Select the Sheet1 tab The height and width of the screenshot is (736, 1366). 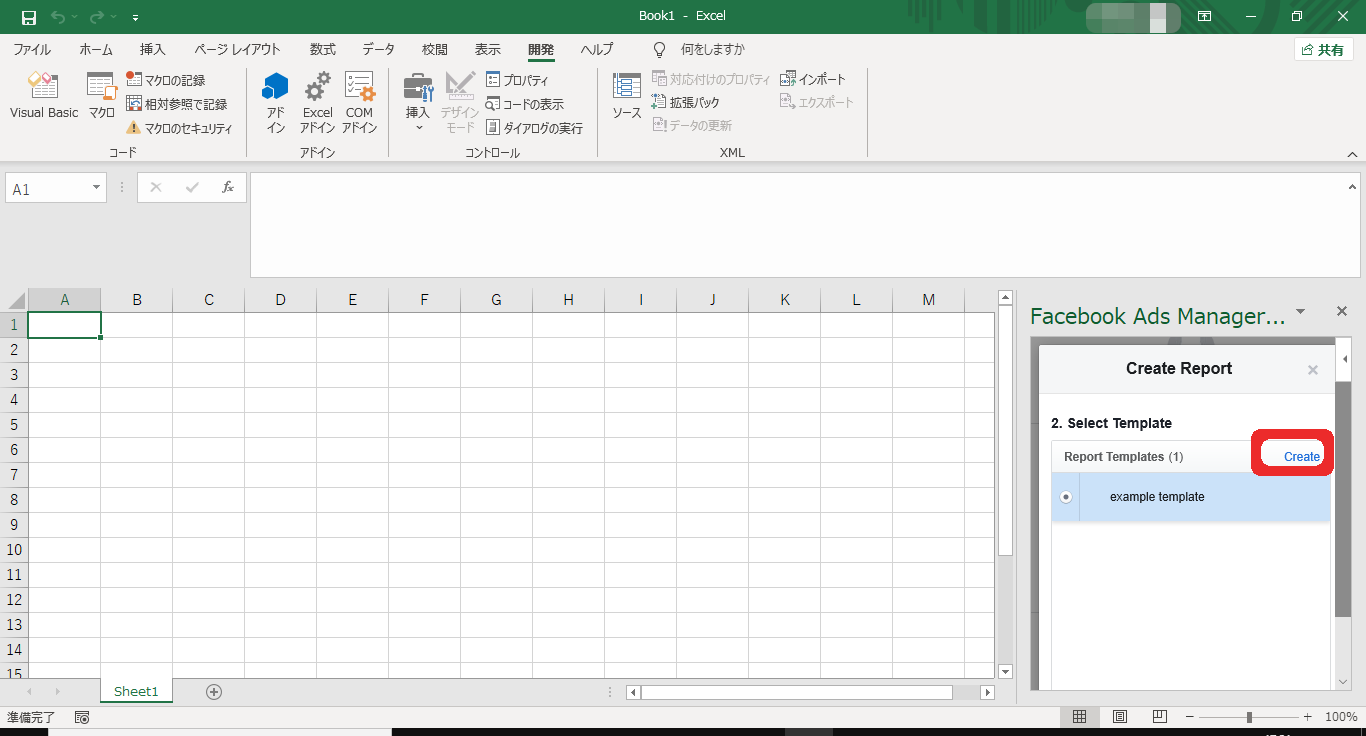136,691
